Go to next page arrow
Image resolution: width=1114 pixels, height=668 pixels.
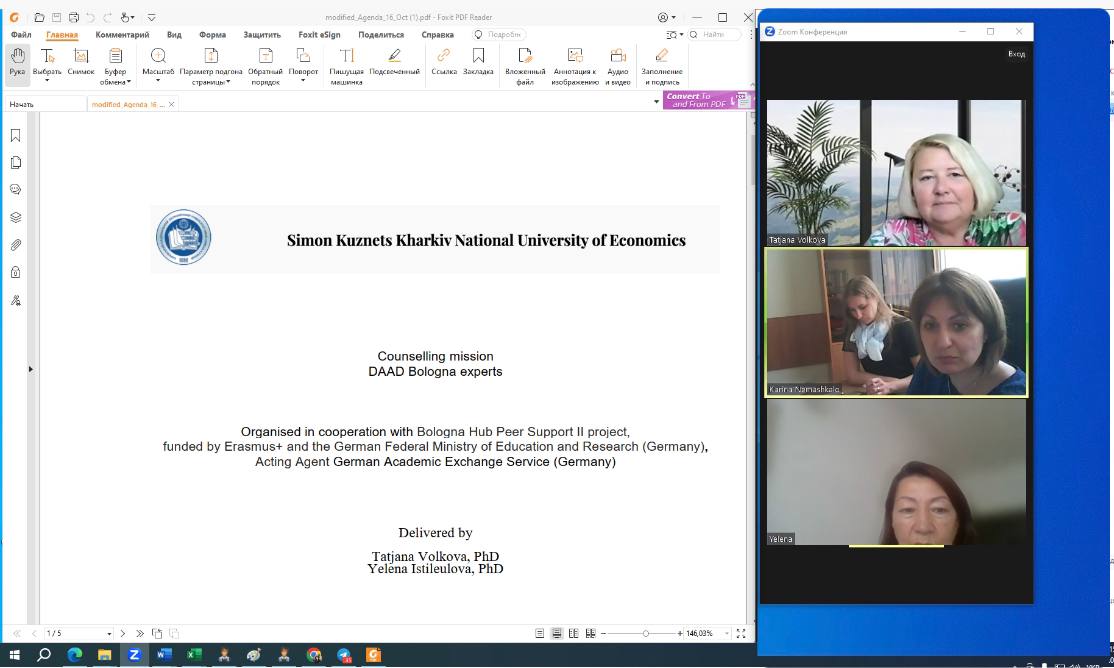click(x=123, y=633)
